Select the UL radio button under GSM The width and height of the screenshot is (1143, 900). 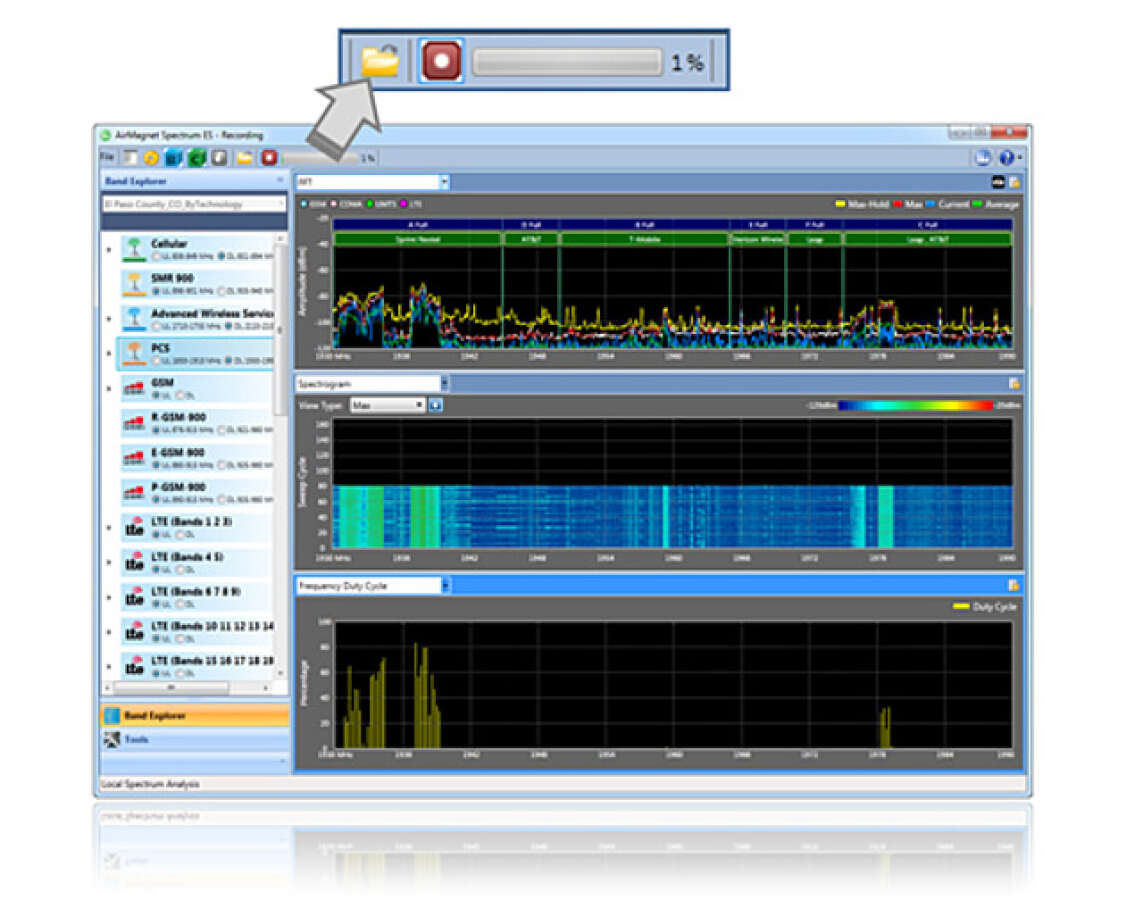[156, 396]
